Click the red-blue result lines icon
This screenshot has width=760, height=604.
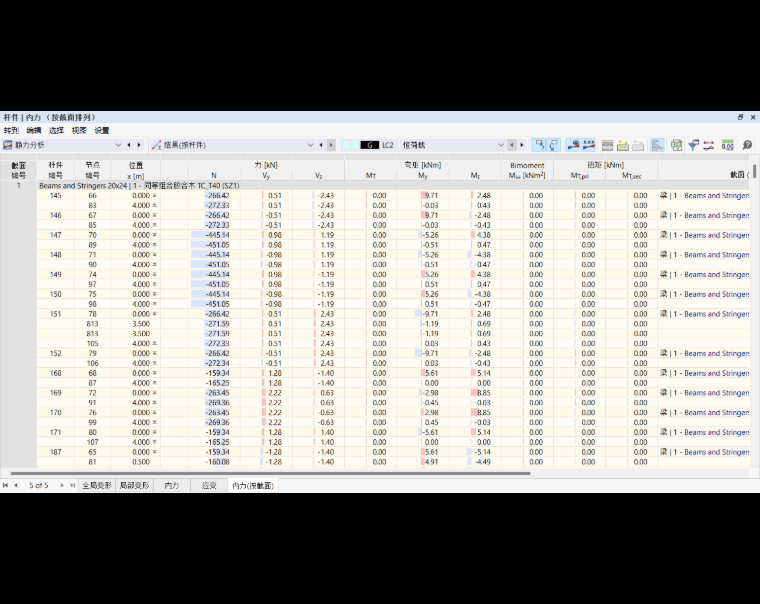point(709,145)
